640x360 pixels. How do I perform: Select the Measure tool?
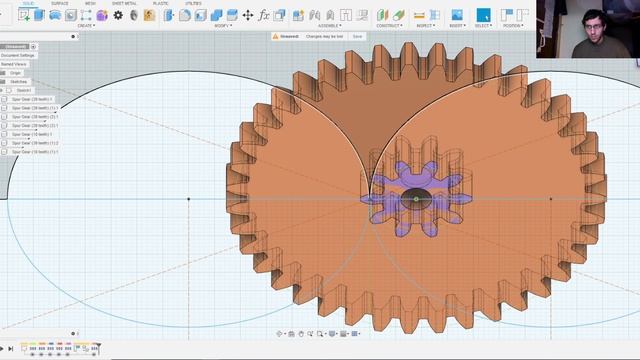419,16
